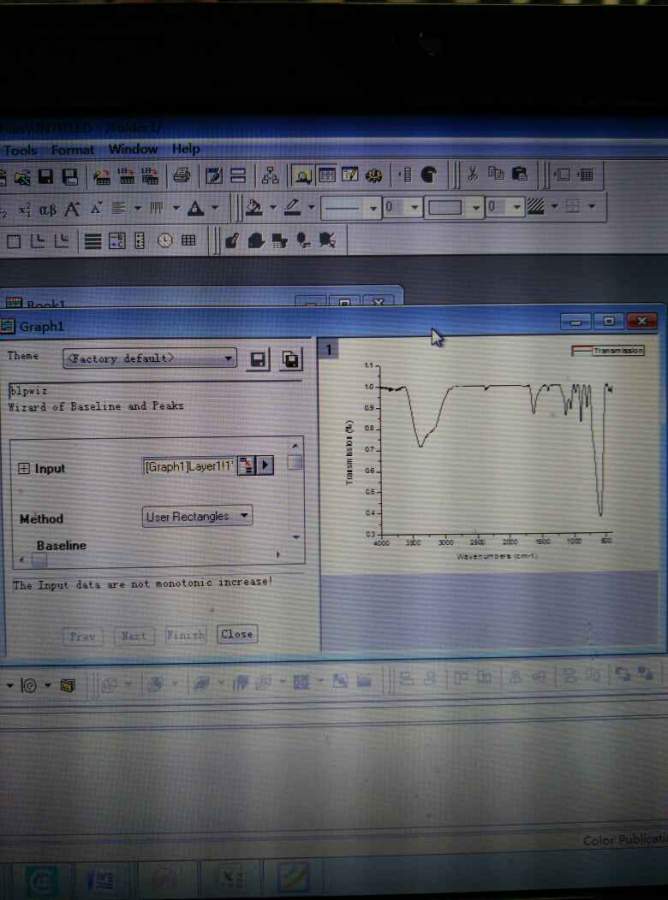Click the horizontal lines list icon
The width and height of the screenshot is (668, 900).
92,241
